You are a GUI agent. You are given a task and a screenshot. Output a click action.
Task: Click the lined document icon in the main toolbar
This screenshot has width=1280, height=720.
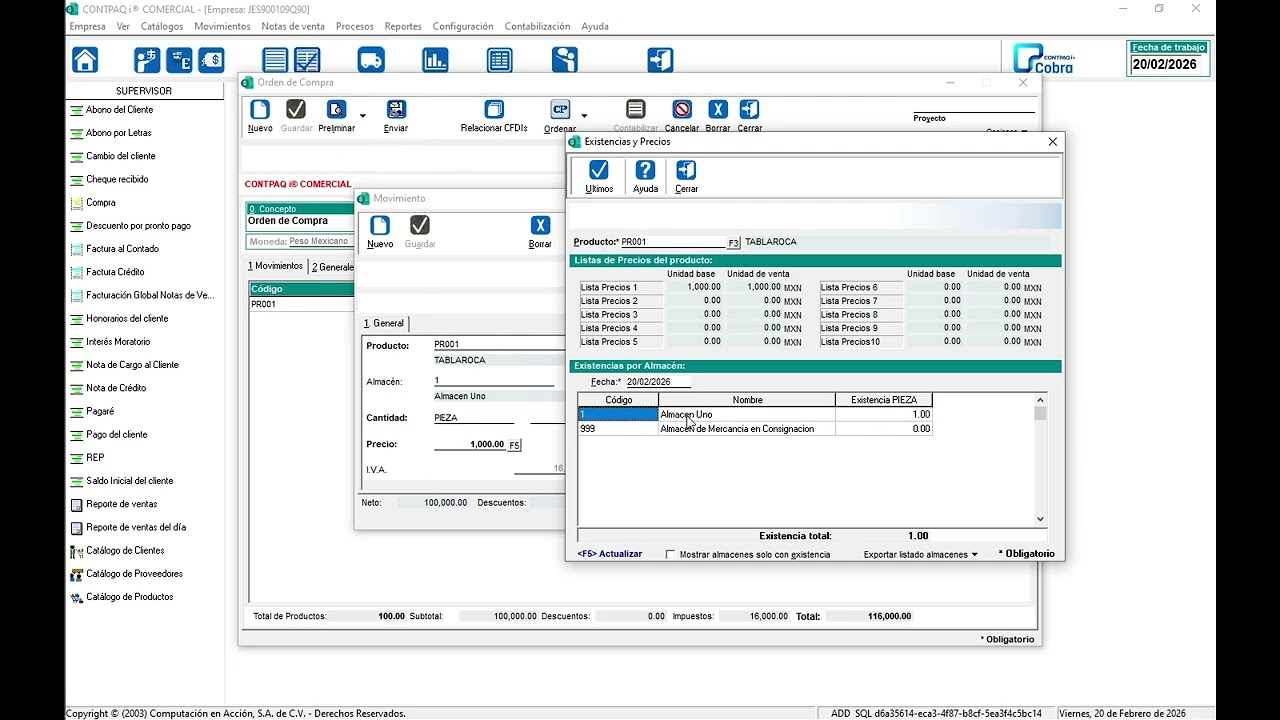[x=275, y=60]
